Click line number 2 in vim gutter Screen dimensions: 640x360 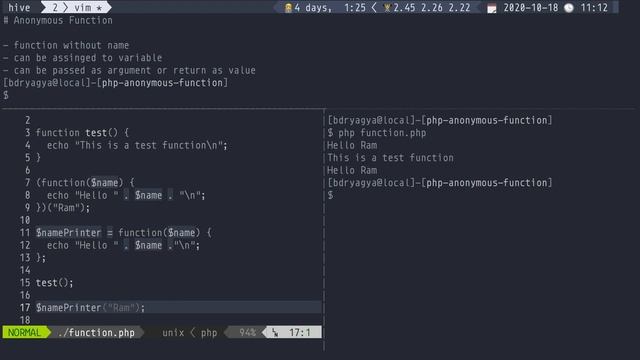27,120
